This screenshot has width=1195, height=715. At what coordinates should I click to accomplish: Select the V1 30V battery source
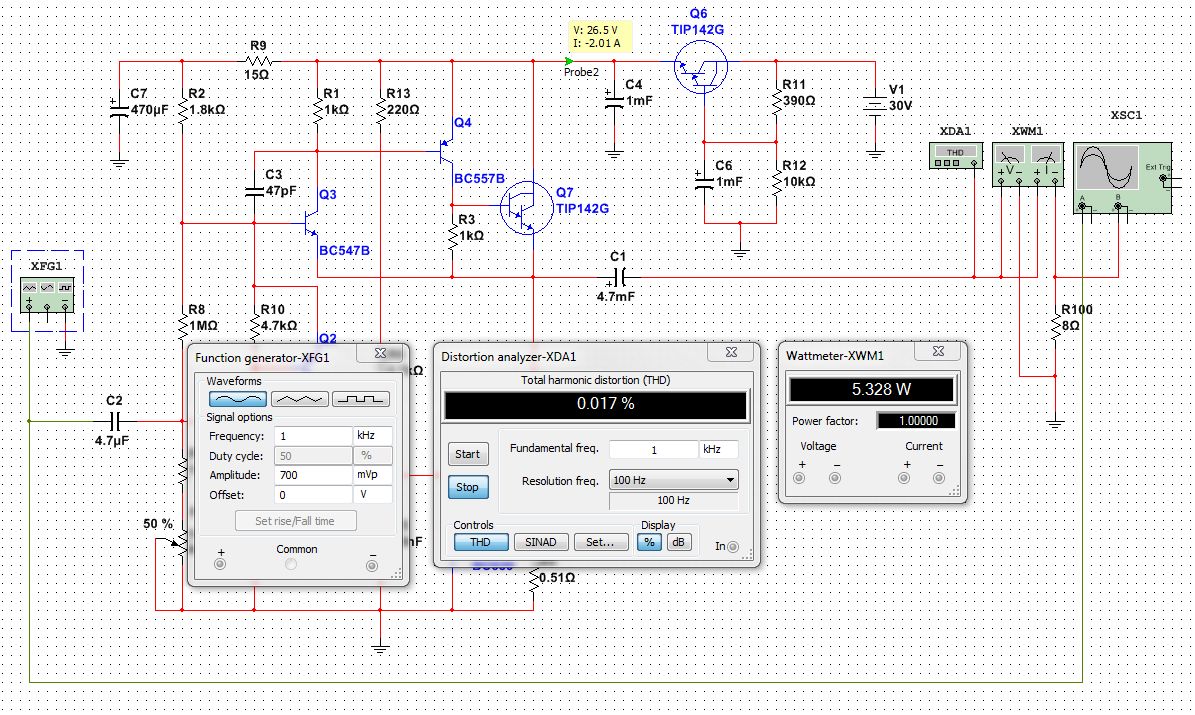click(x=875, y=105)
